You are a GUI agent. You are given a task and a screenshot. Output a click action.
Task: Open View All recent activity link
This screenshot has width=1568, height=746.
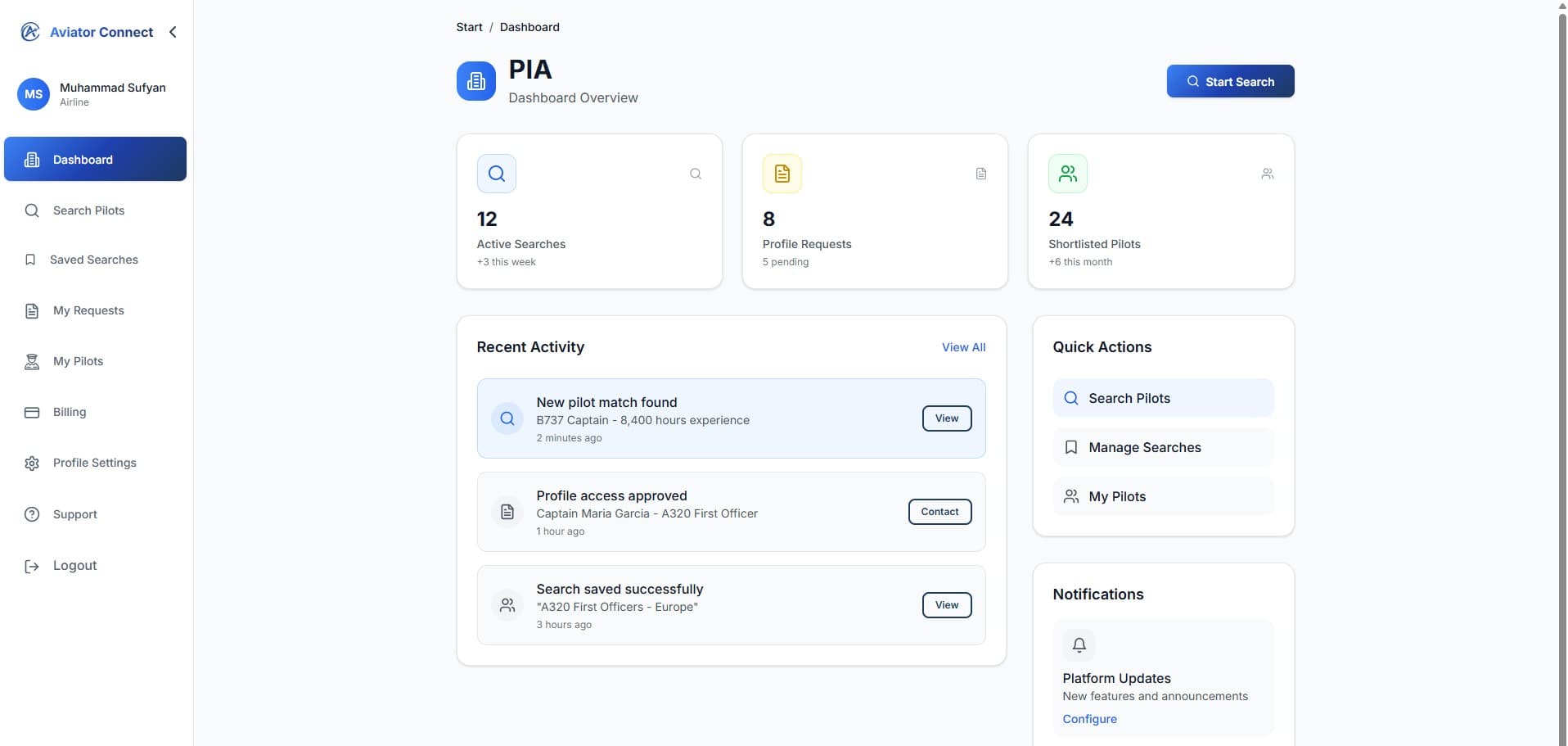tap(963, 347)
